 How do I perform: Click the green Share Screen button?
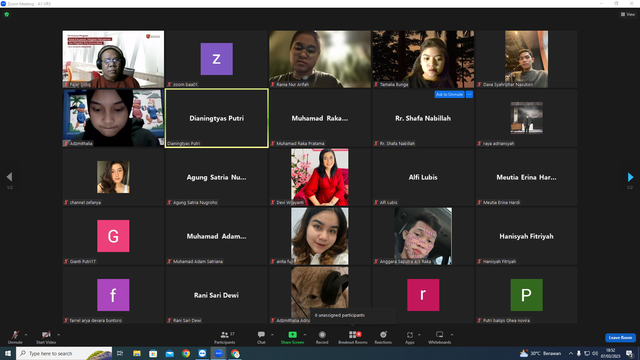(x=292, y=337)
